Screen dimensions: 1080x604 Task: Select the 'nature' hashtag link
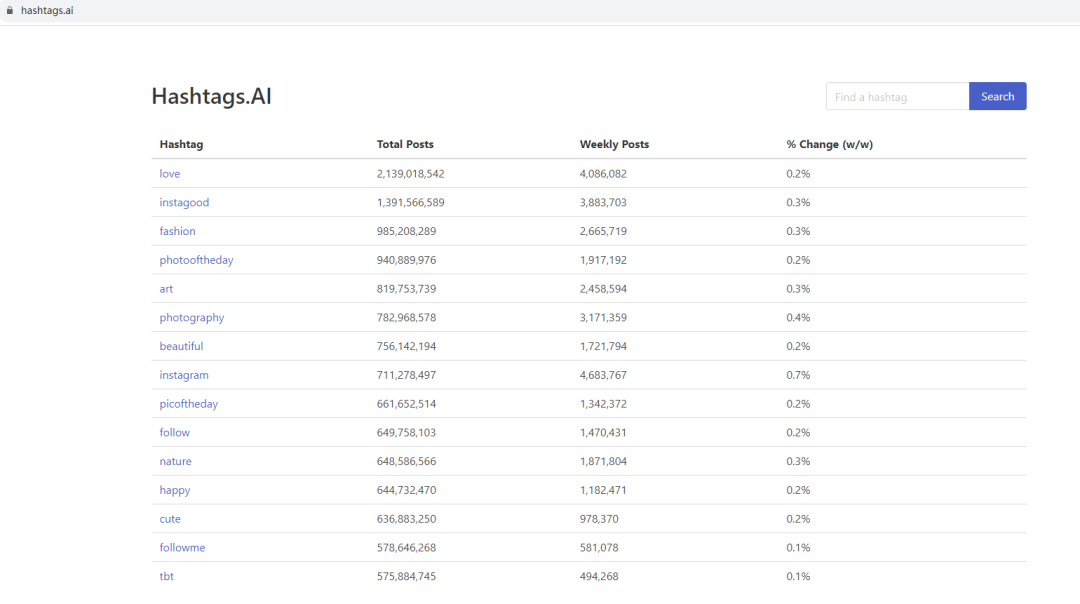[175, 462]
